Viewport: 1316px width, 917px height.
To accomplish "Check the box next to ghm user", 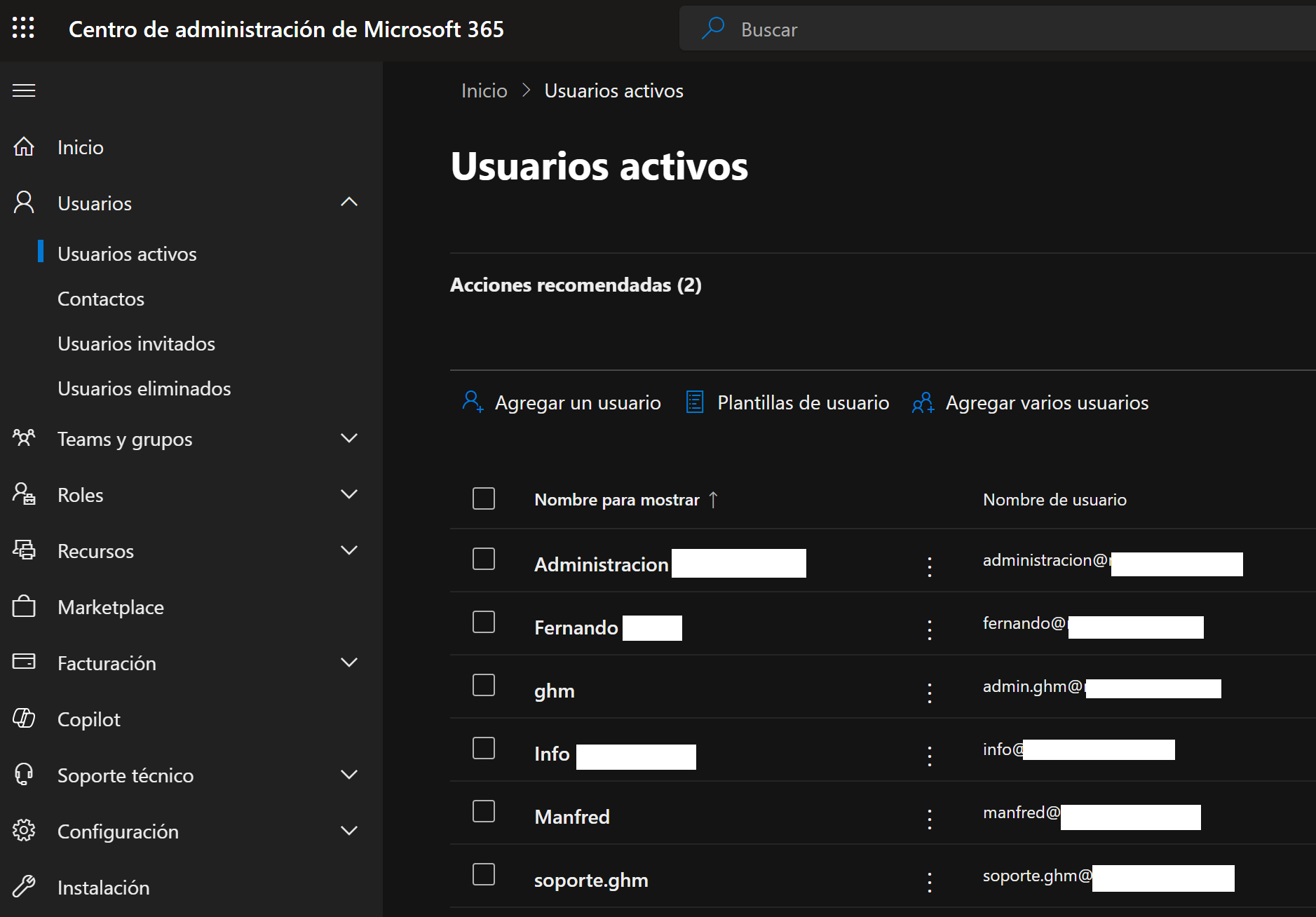I will [484, 685].
